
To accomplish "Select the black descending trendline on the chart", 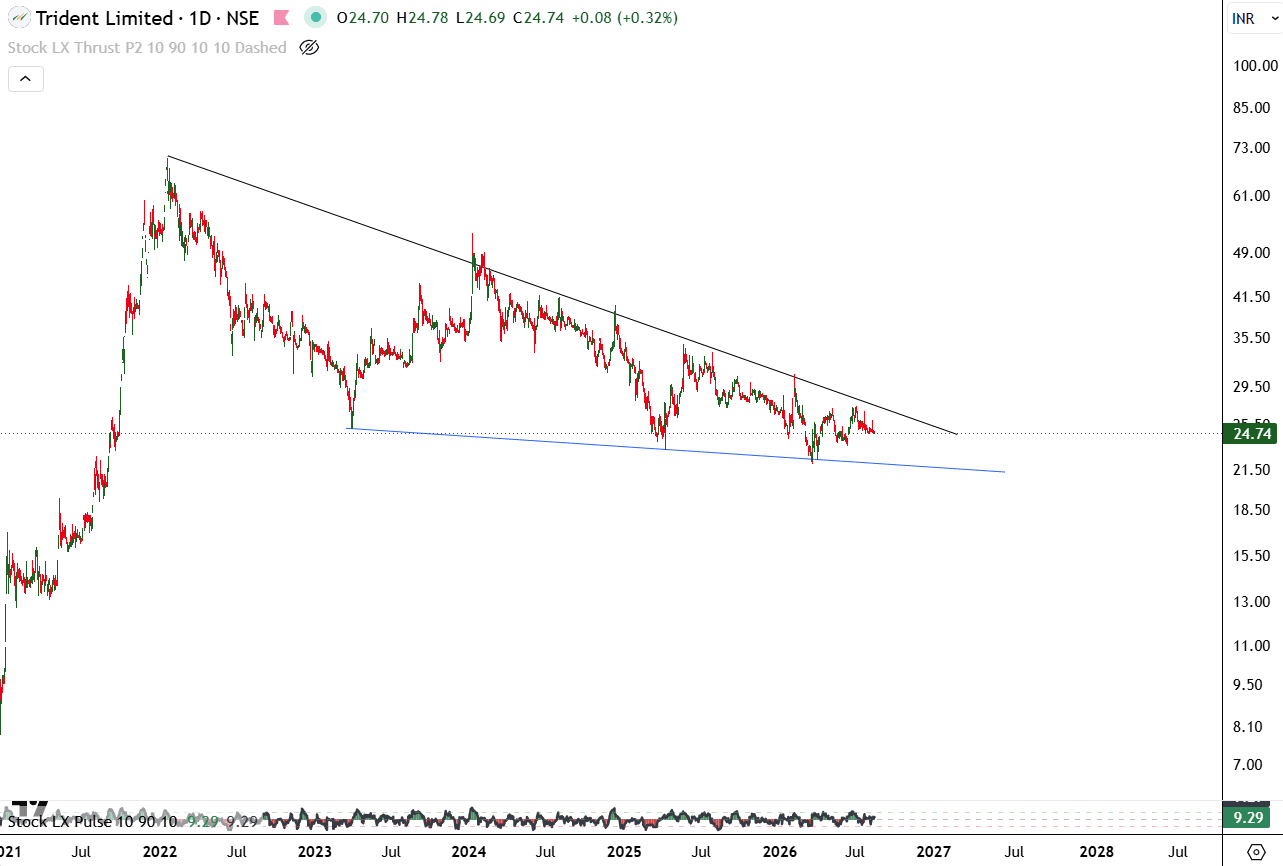I will [562, 295].
